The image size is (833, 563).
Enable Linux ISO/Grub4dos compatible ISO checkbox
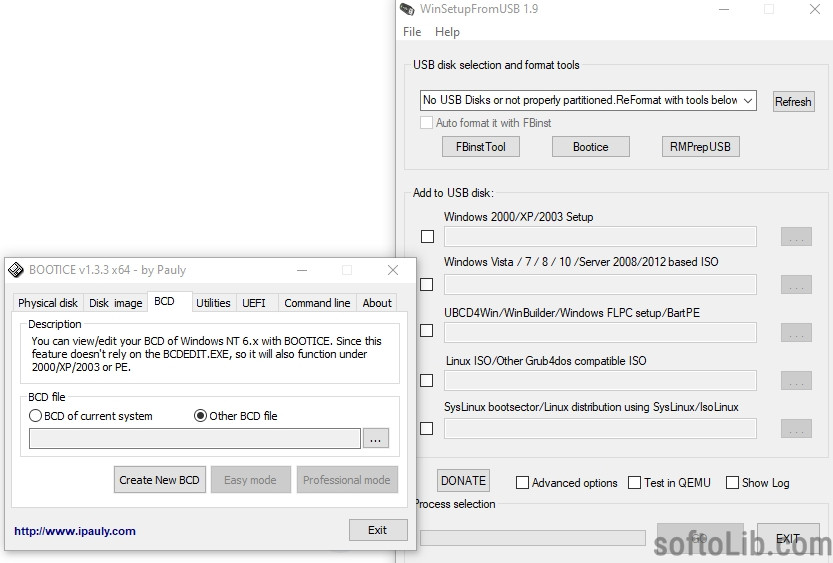point(427,381)
